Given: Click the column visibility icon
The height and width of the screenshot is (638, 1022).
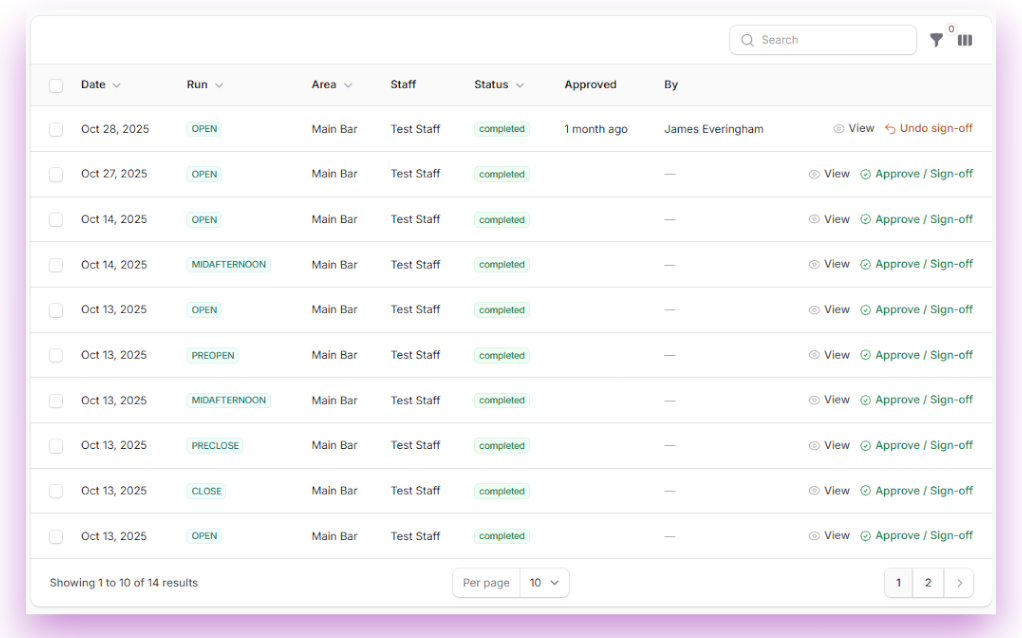Looking at the screenshot, I should pyautogui.click(x=964, y=40).
